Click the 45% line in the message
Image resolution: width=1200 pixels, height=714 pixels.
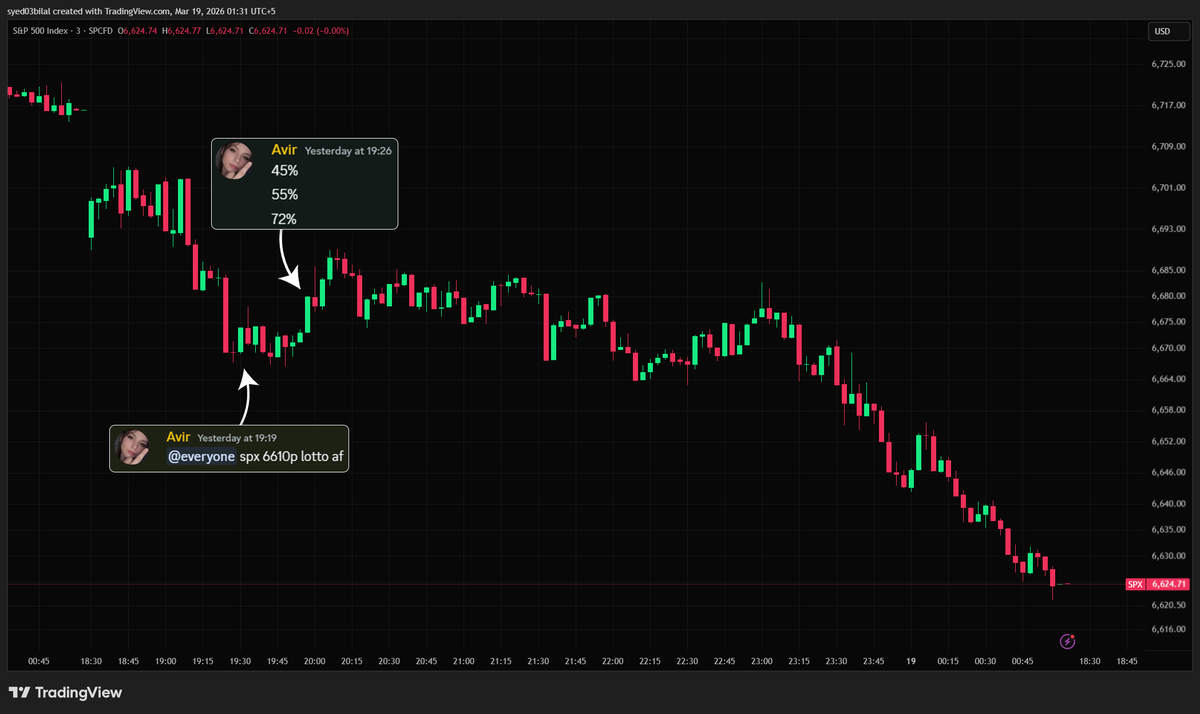click(284, 171)
